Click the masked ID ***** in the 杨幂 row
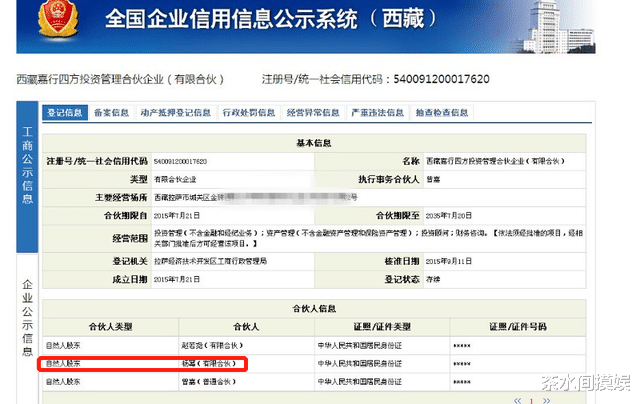 coord(462,364)
